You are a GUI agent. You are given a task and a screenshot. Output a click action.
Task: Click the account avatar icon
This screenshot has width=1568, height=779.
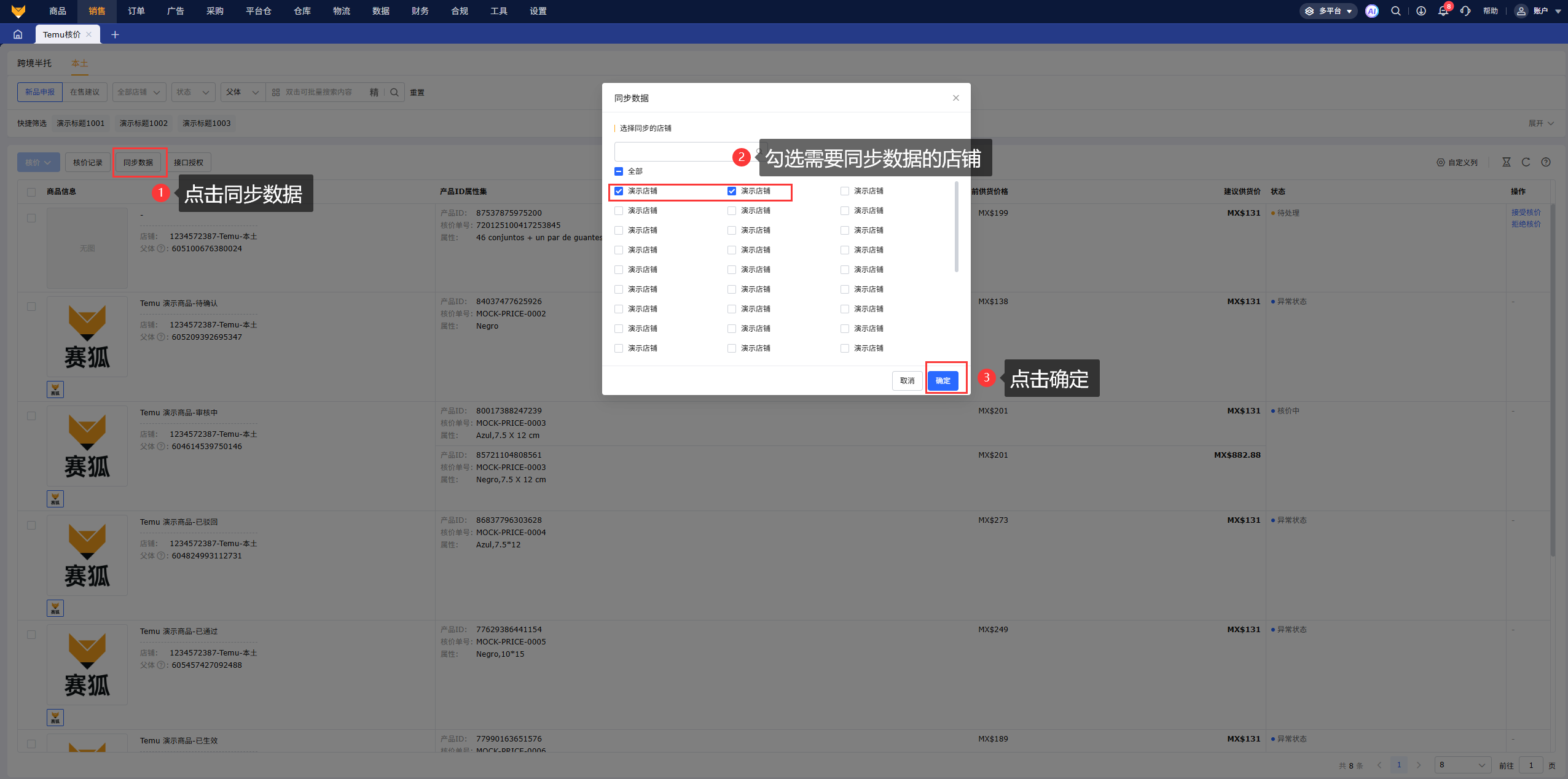[x=1521, y=11]
